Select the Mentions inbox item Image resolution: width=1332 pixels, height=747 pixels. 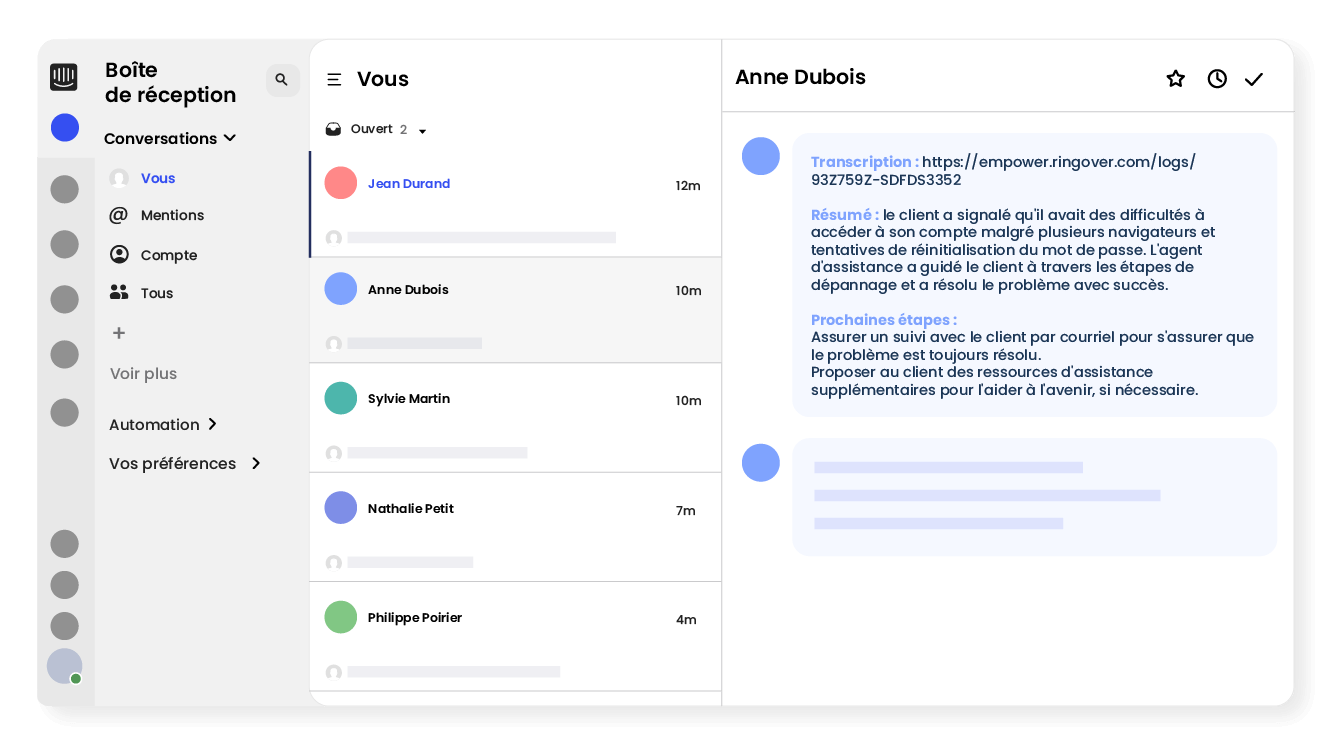tap(171, 215)
